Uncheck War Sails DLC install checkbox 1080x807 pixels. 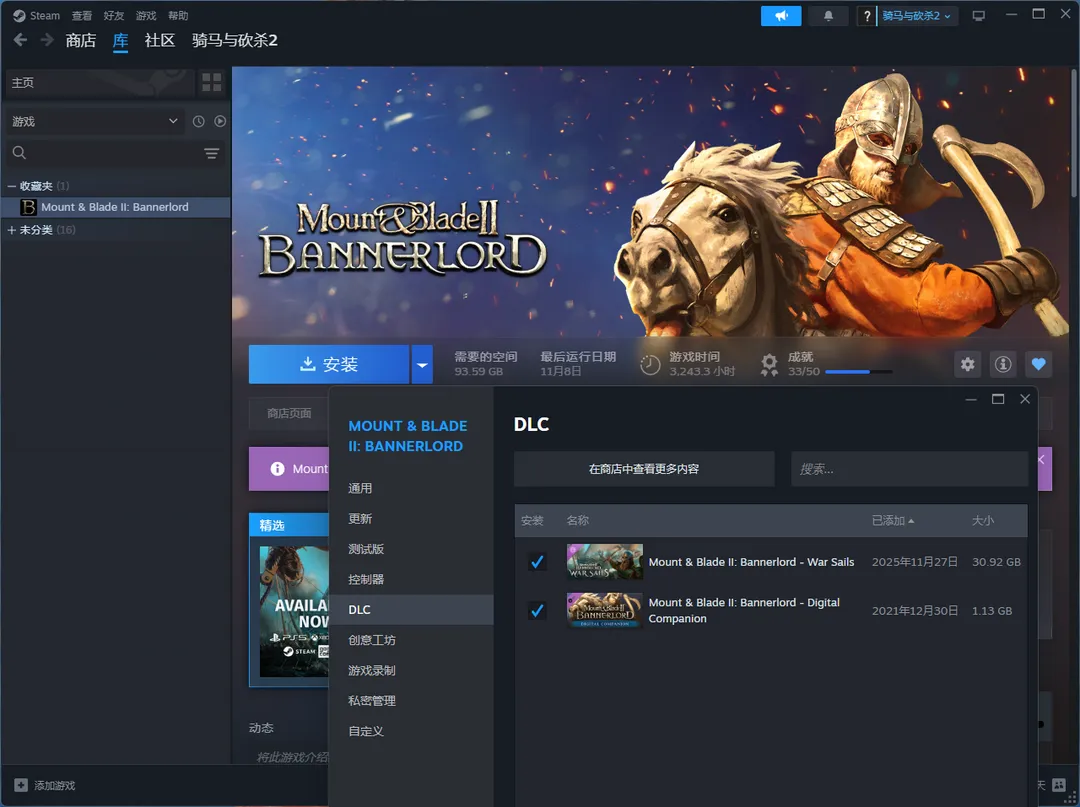[x=537, y=562]
